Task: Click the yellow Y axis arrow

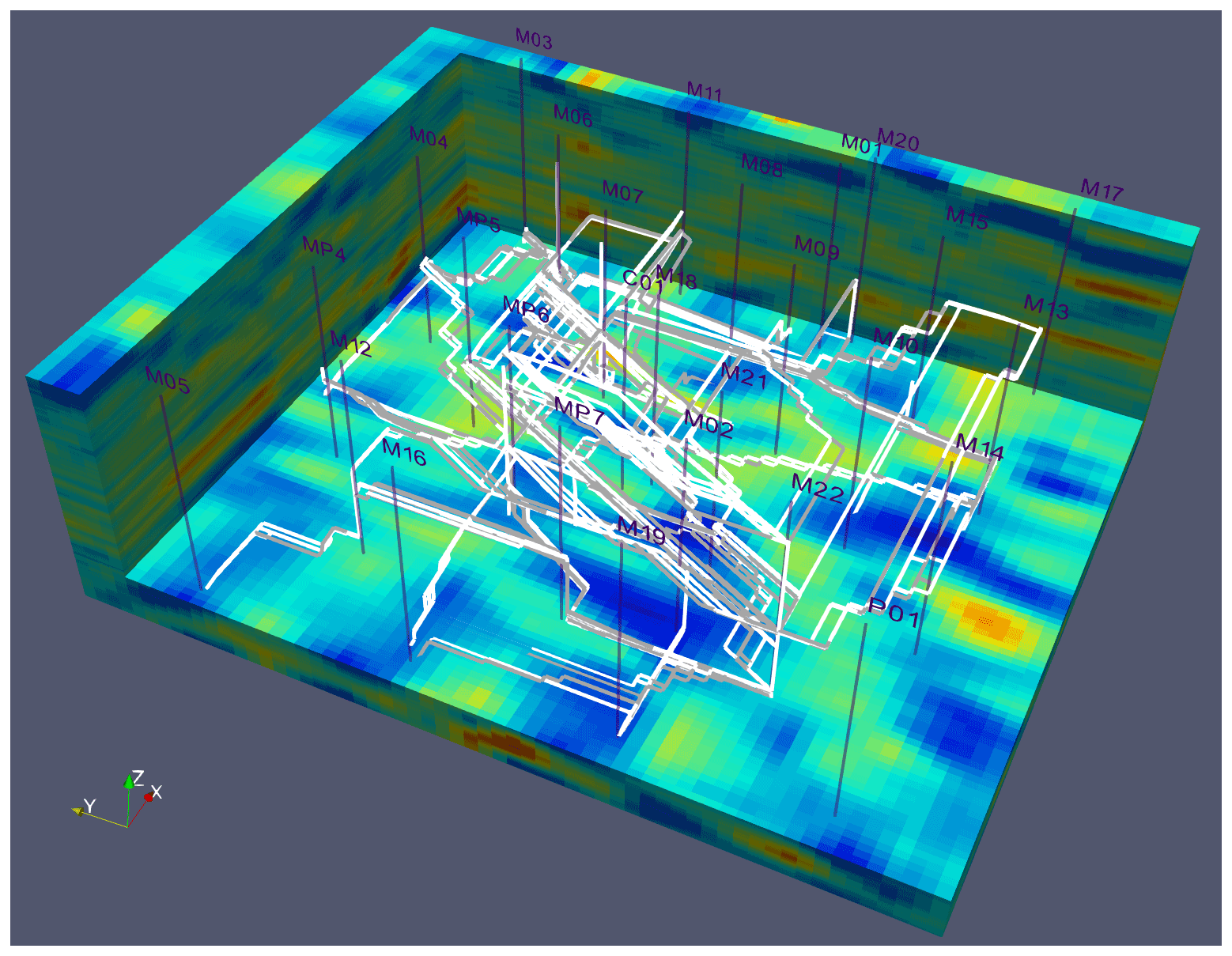Action: pyautogui.click(x=77, y=811)
